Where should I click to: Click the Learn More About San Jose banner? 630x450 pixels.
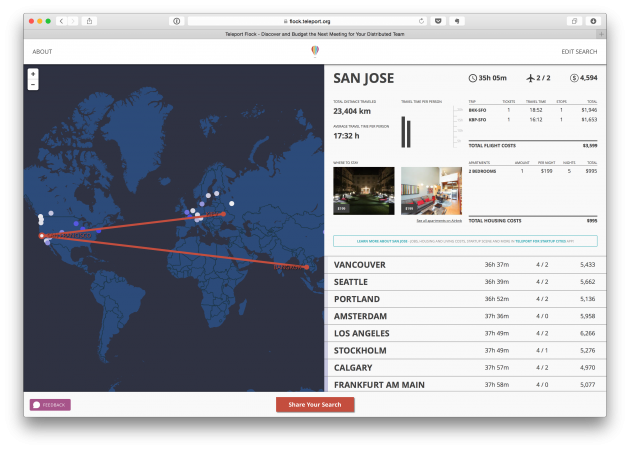point(465,241)
